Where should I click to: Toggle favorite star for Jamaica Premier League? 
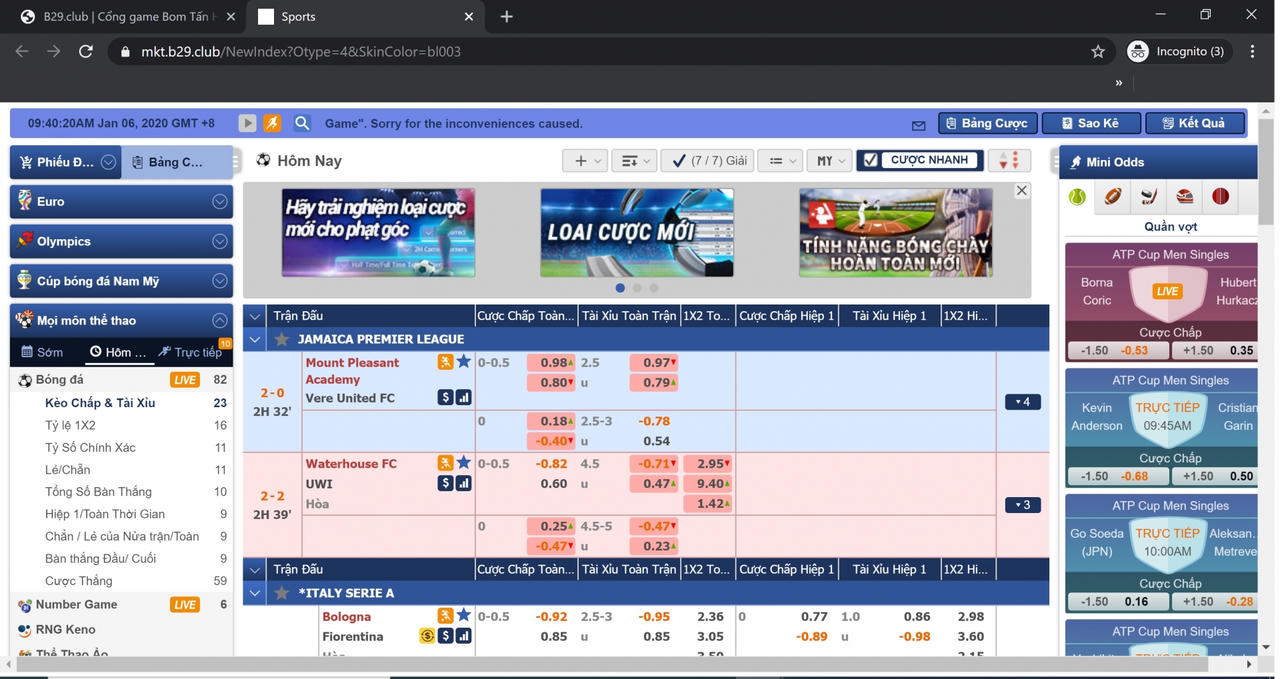(x=282, y=340)
